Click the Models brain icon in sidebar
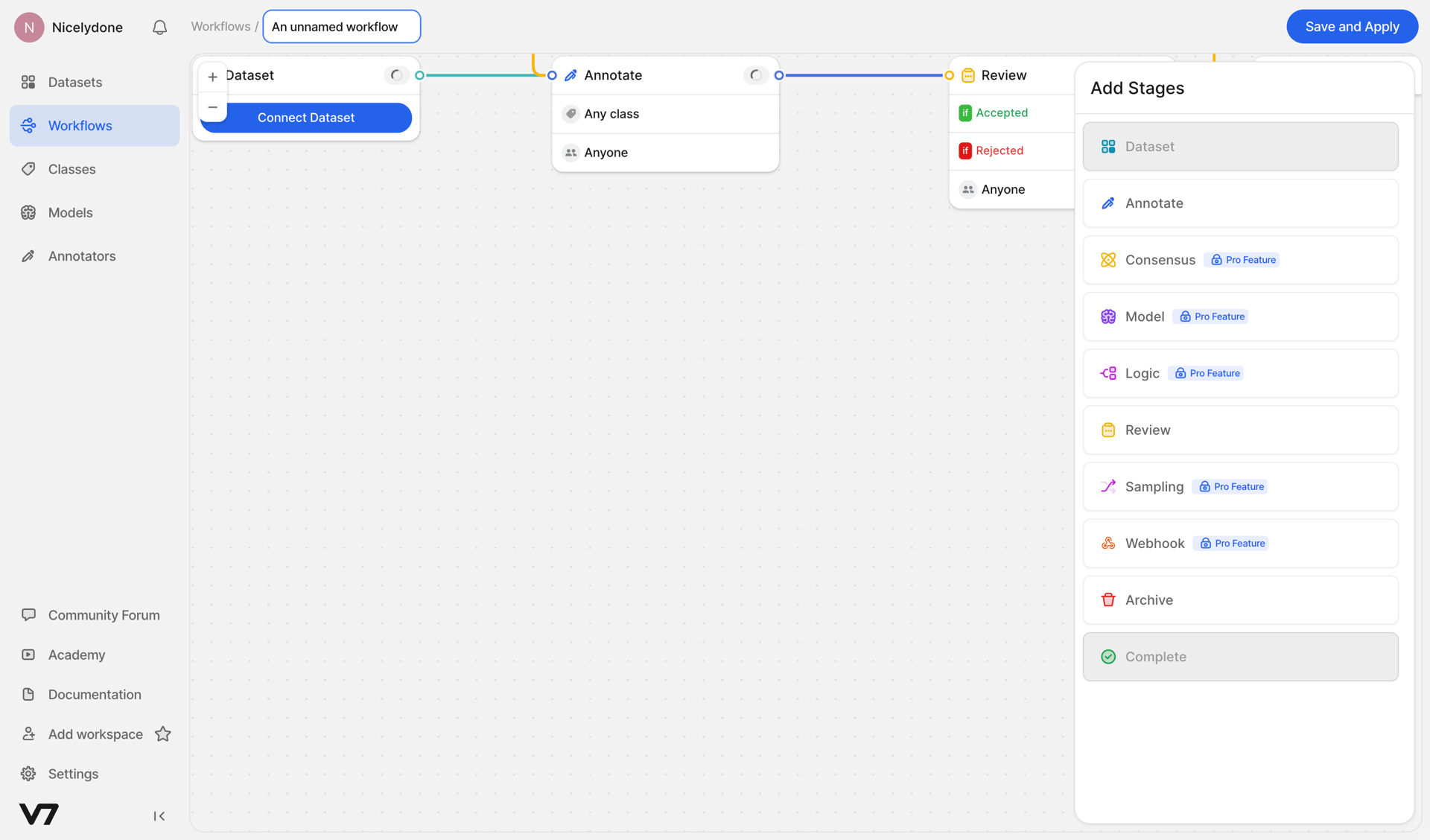Screen dimensions: 1430x840 [28, 212]
